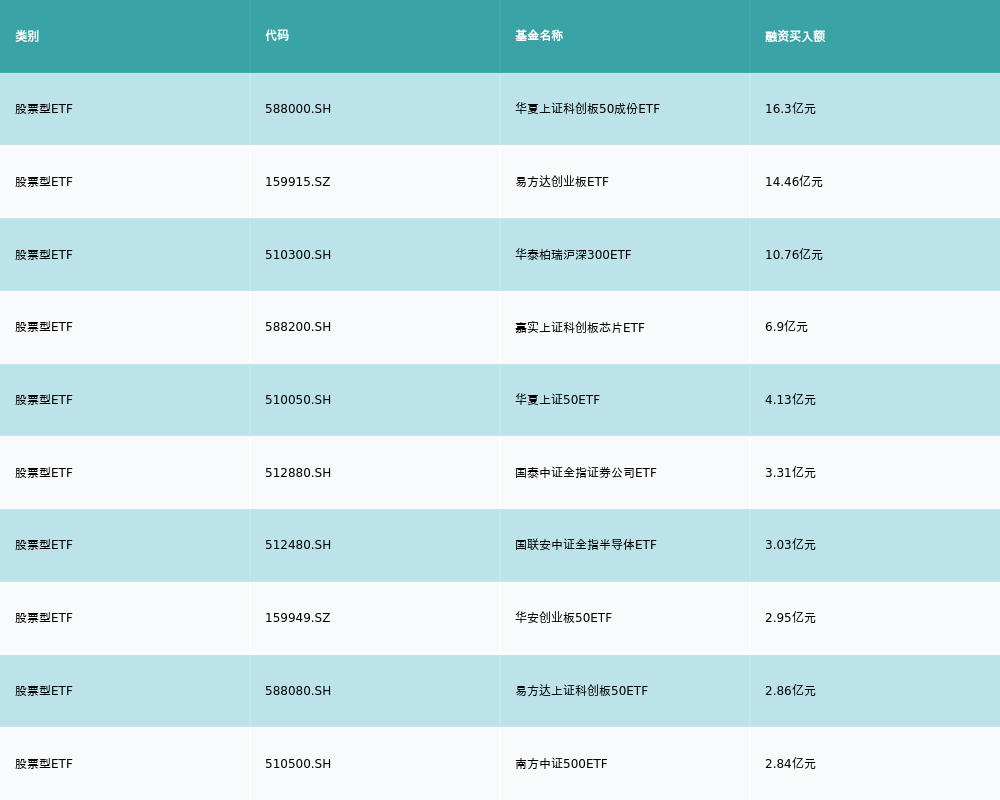This screenshot has height=800, width=1000.
Task: Click the 代码 column header
Action: [x=277, y=36]
